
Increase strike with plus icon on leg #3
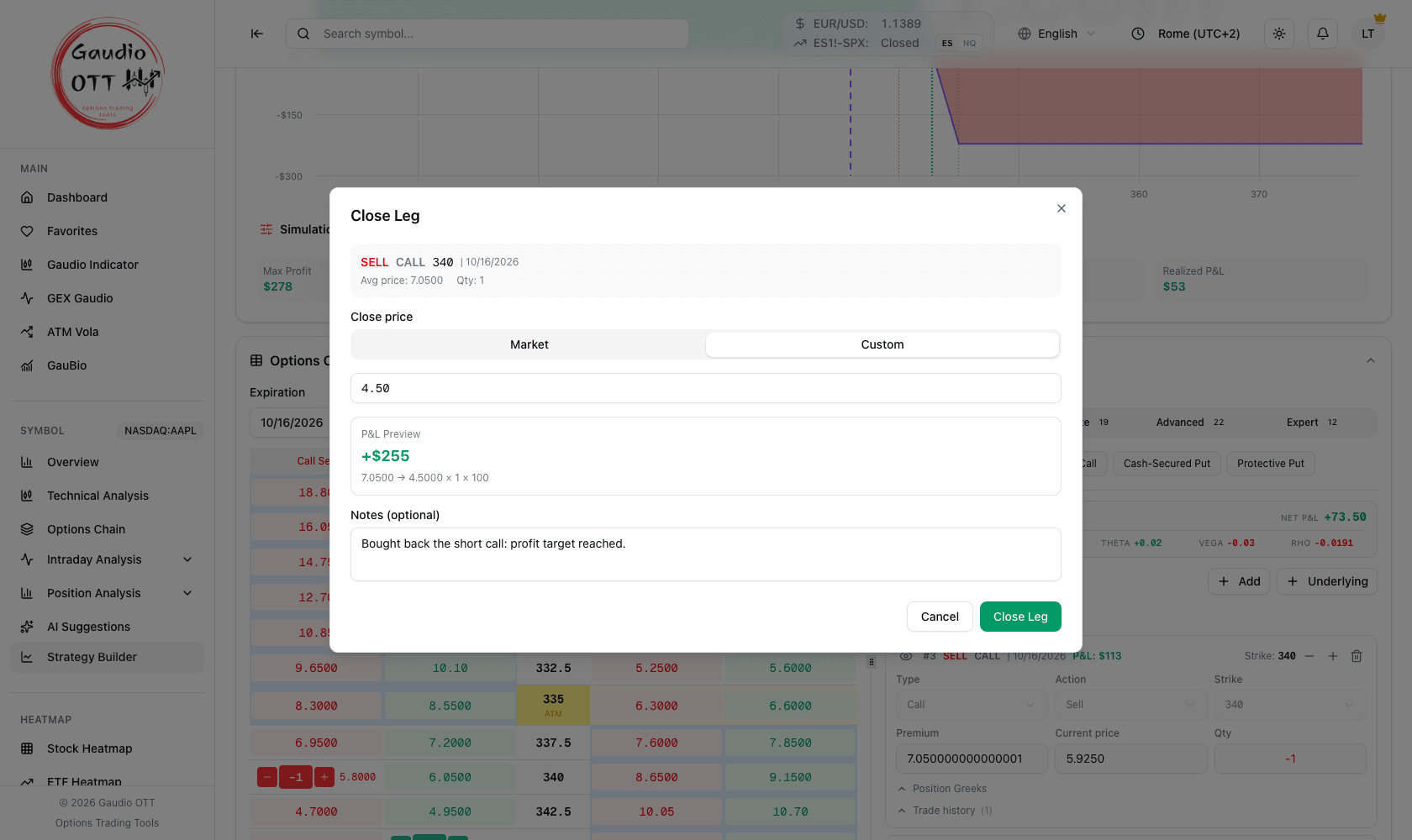[x=1333, y=656]
